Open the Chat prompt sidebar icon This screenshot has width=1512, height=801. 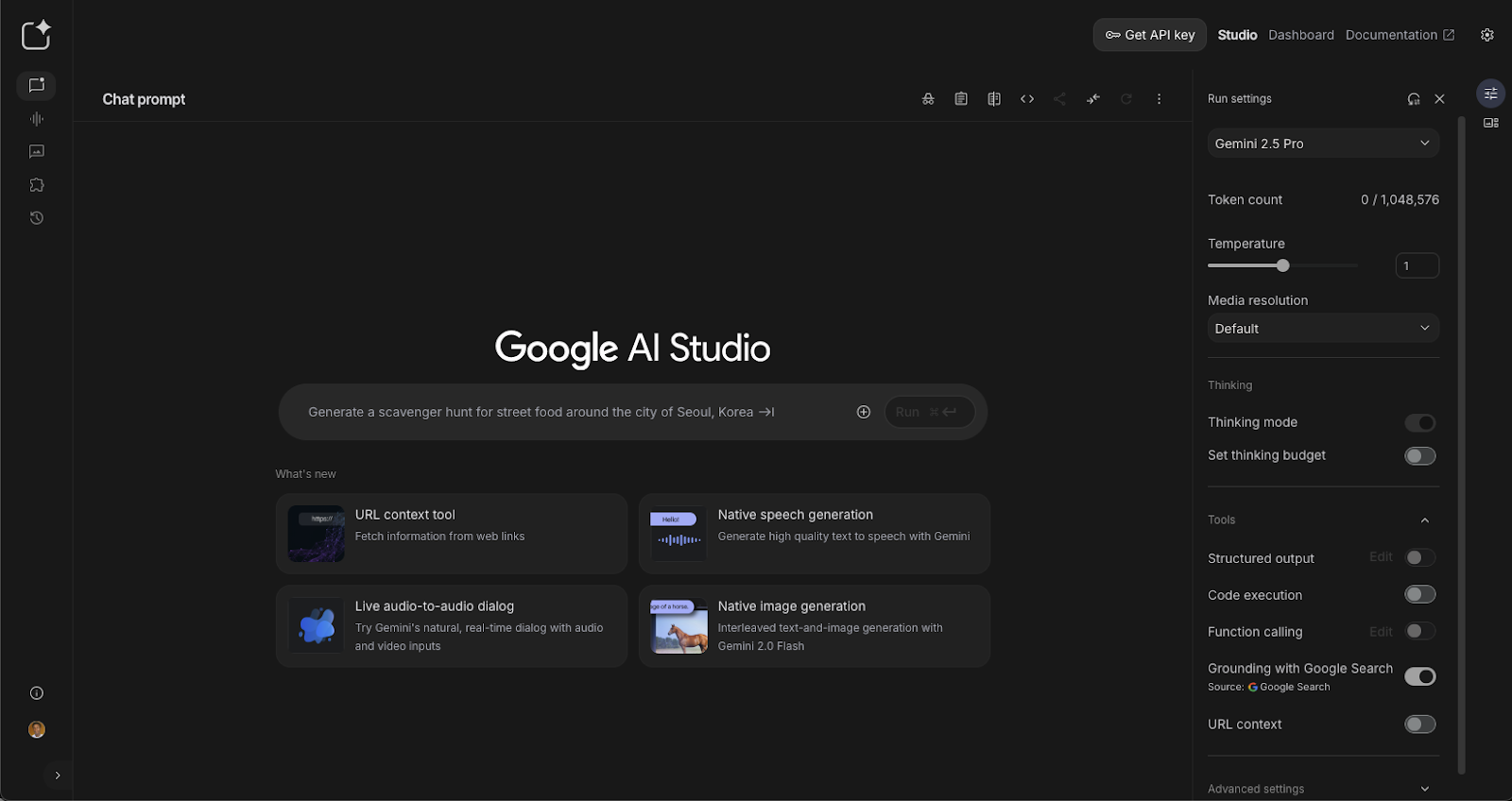[36, 85]
